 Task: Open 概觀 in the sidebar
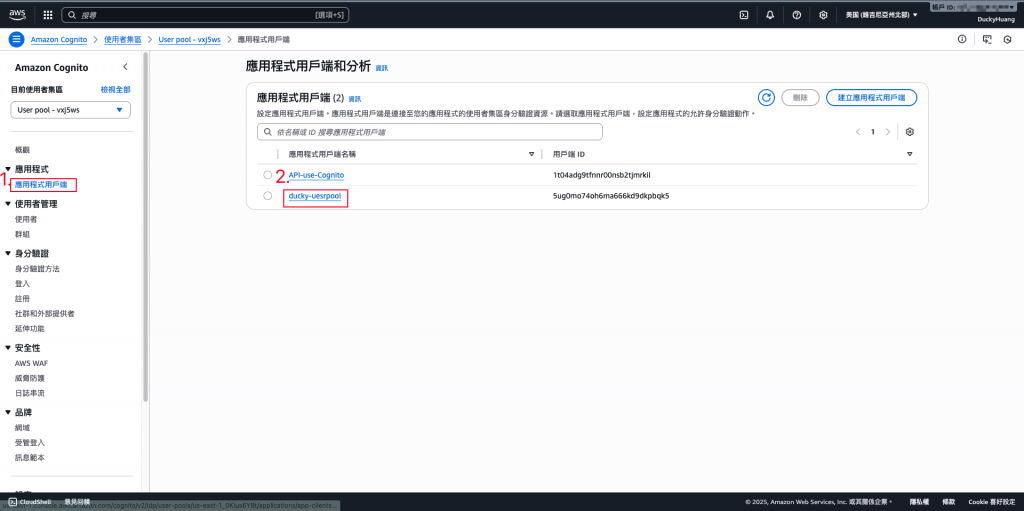22,150
